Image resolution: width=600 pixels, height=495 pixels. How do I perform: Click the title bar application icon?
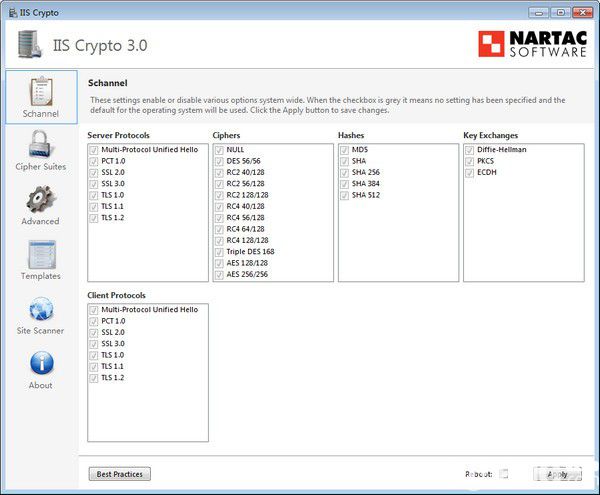pos(13,13)
